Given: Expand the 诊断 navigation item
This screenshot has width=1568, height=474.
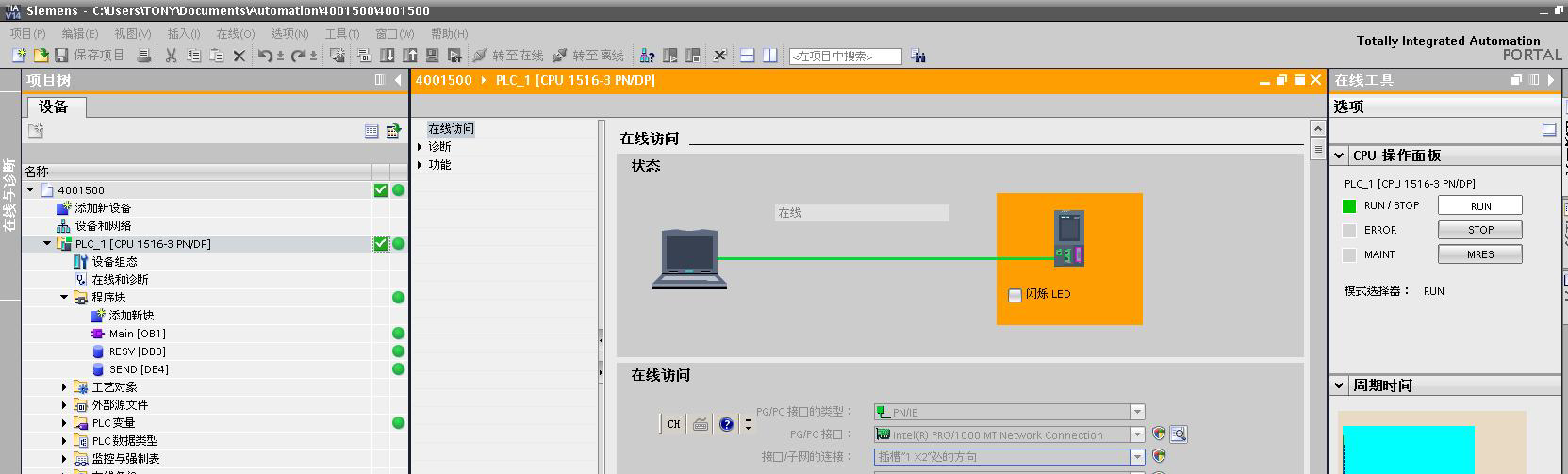Looking at the screenshot, I should pos(421,147).
